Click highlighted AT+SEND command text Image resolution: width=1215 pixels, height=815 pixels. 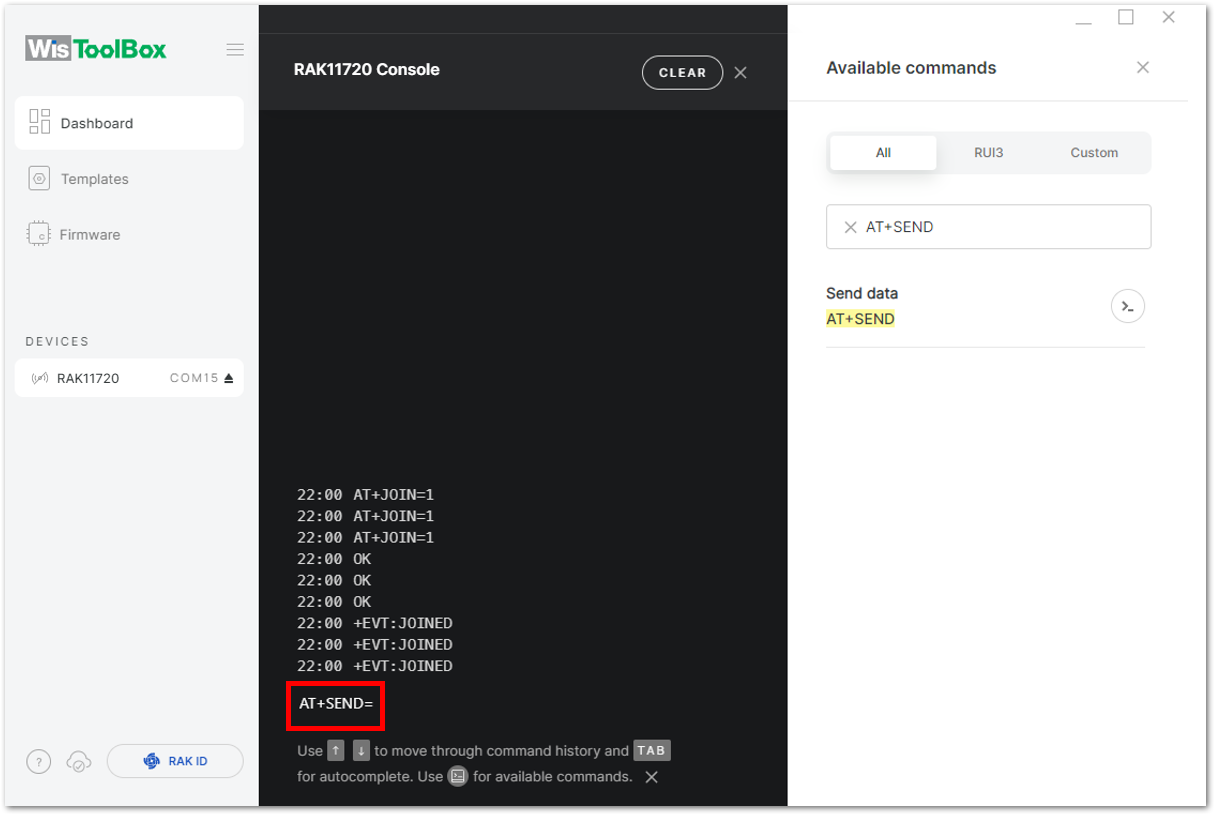(x=860, y=319)
